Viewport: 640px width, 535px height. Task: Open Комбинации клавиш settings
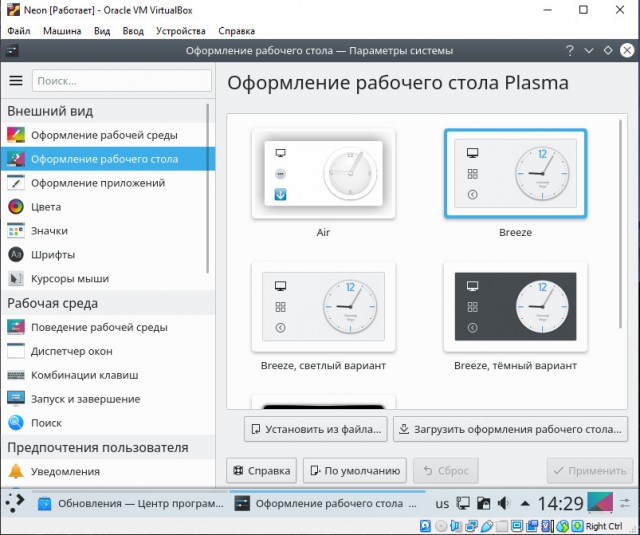[x=108, y=375]
